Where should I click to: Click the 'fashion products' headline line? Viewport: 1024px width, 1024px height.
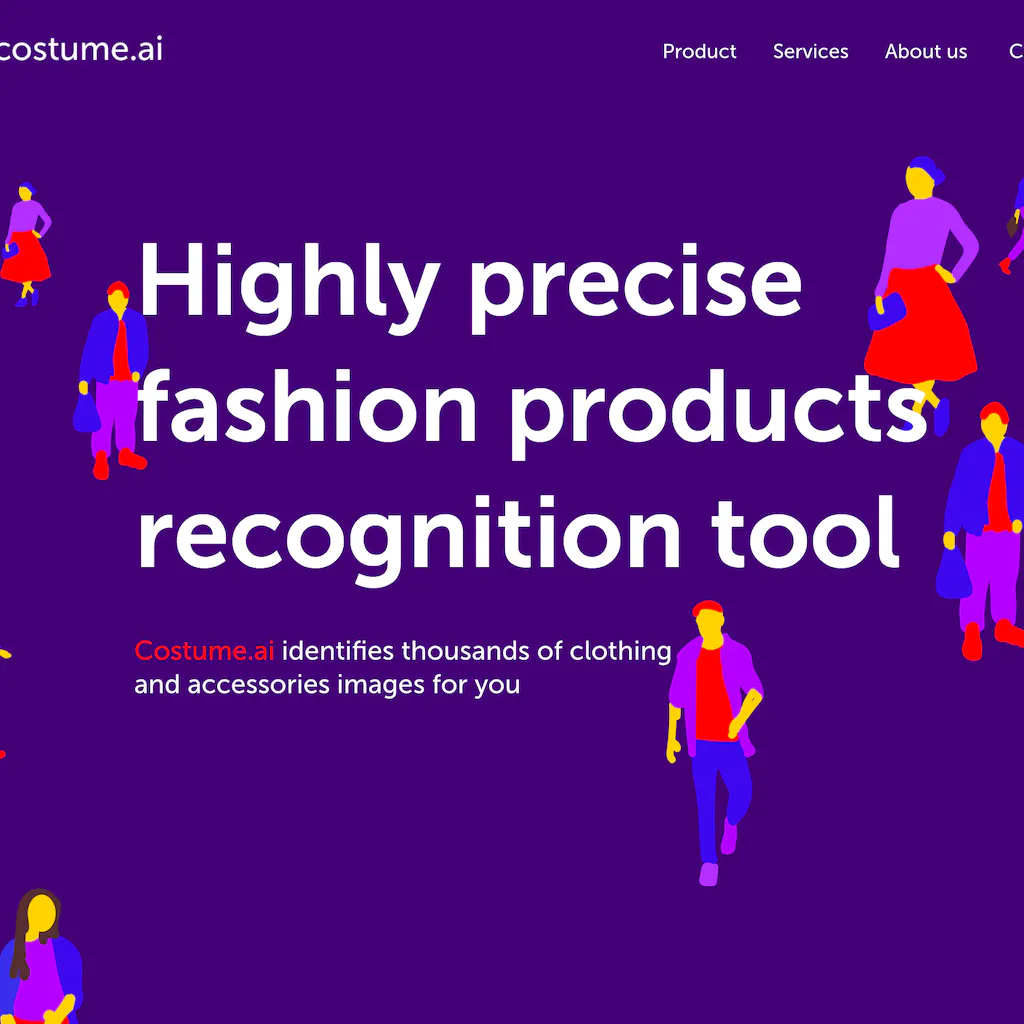point(532,413)
